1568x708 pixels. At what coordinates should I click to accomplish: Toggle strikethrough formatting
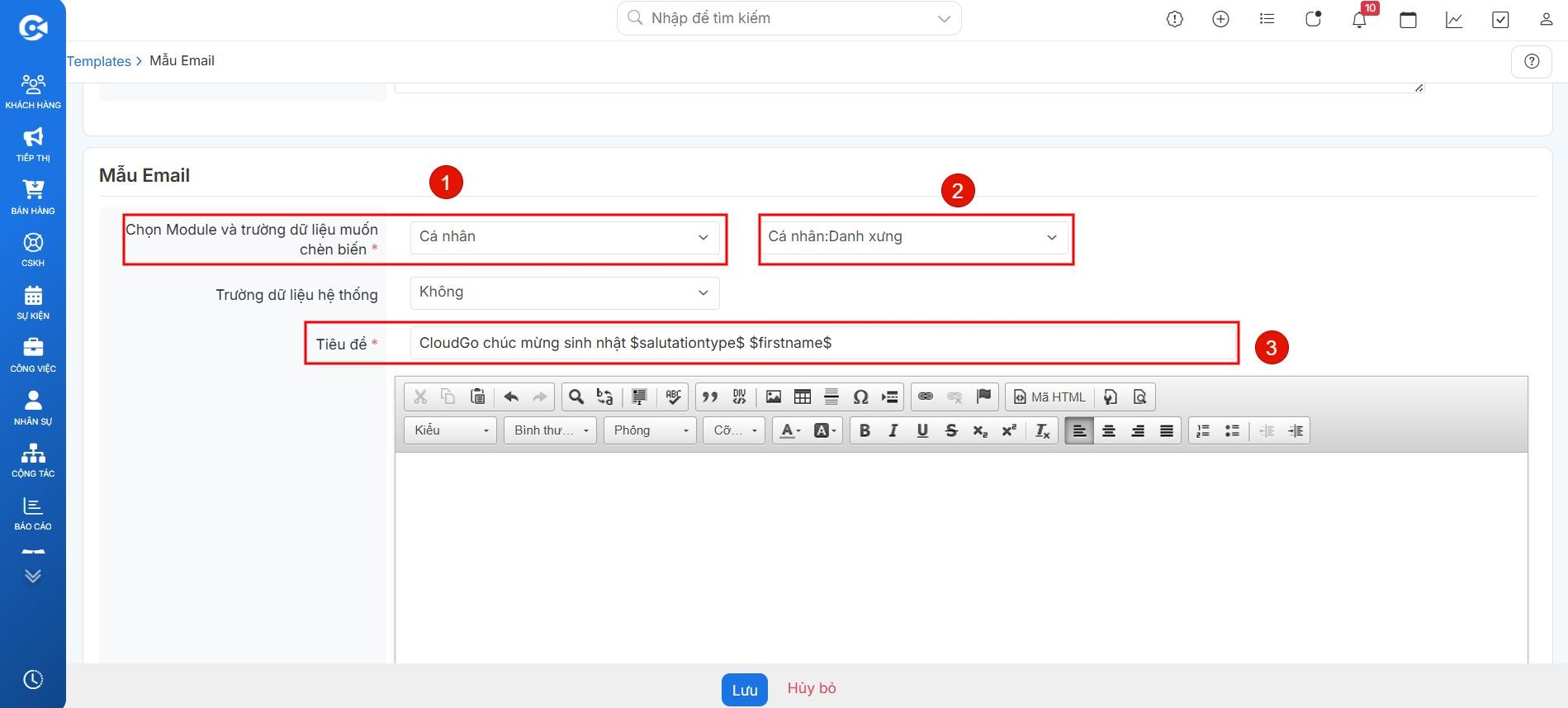tap(951, 430)
